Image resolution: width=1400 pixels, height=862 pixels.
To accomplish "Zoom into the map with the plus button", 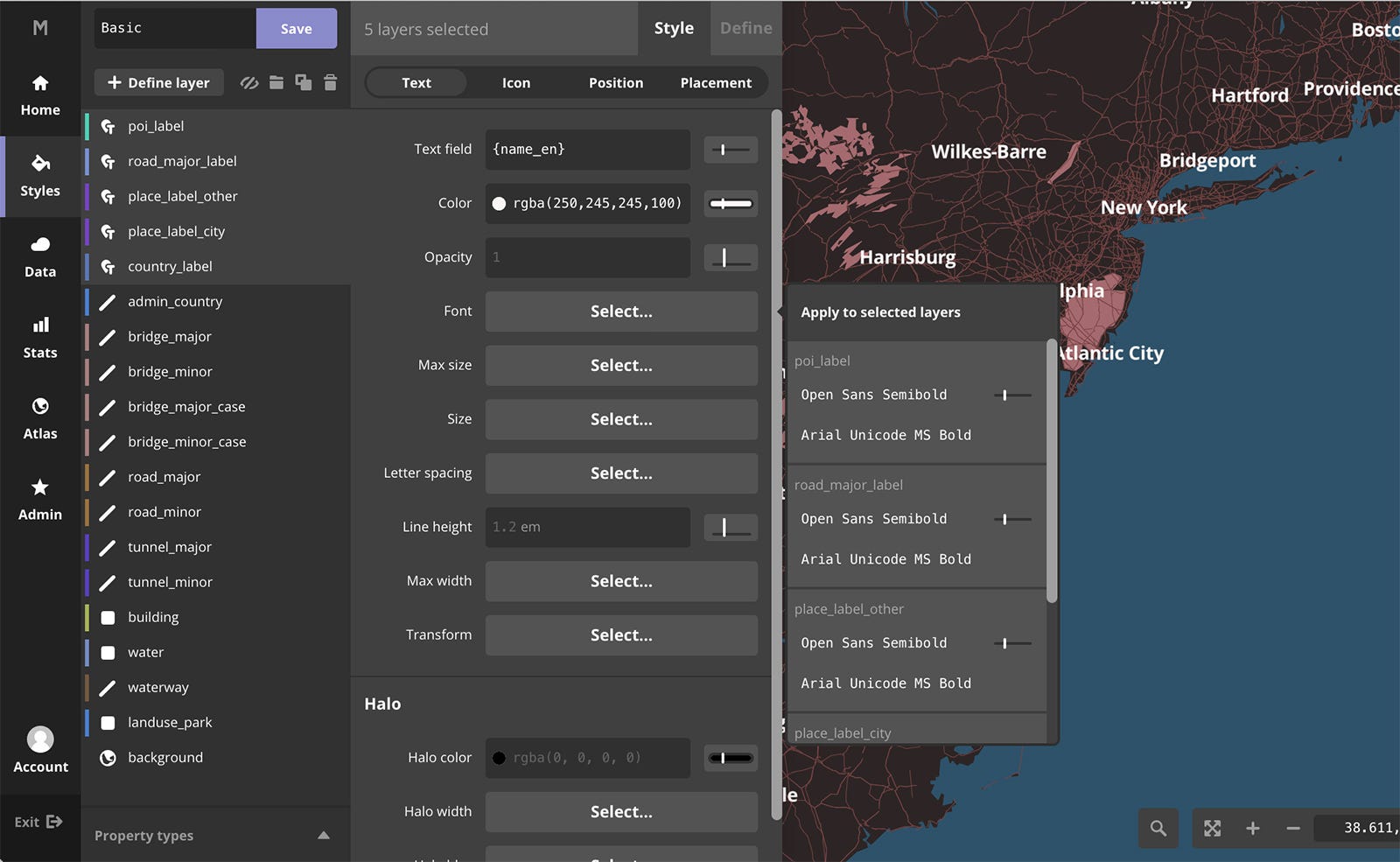I will [1253, 829].
